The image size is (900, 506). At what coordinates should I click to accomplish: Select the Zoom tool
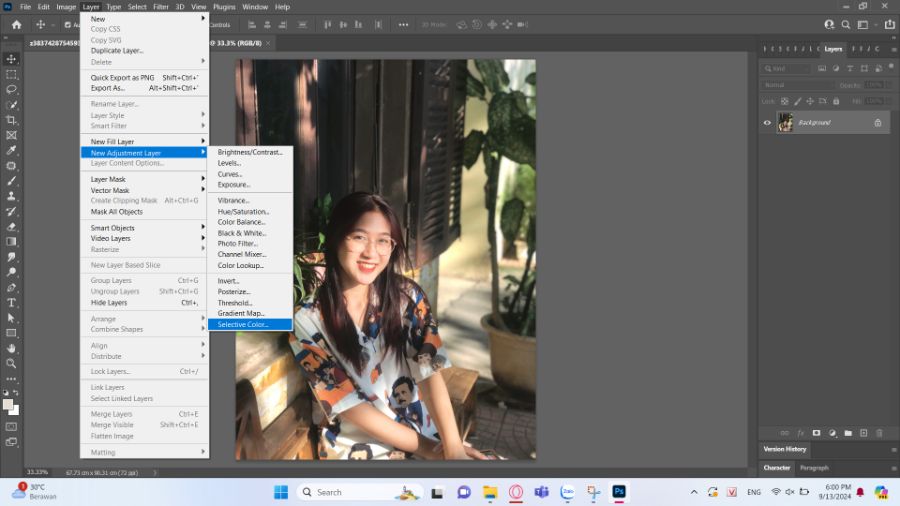click(11, 363)
